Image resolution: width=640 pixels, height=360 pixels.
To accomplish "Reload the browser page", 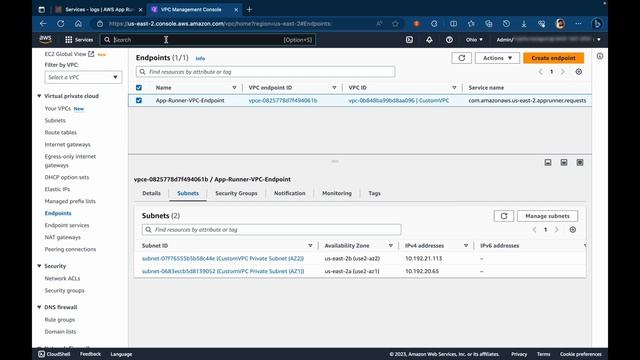I will tap(61, 24).
